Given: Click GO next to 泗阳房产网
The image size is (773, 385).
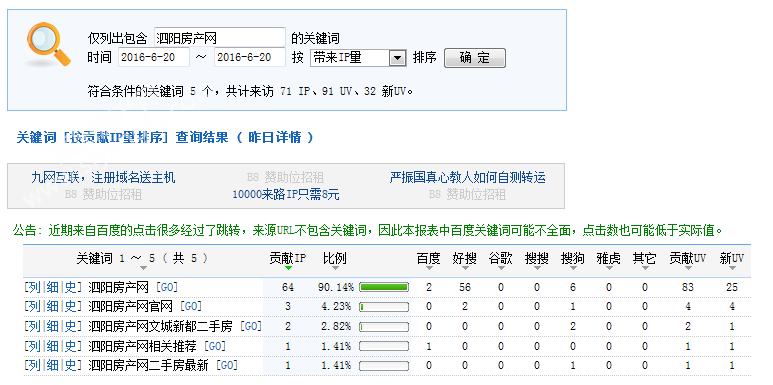Looking at the screenshot, I should (167, 287).
